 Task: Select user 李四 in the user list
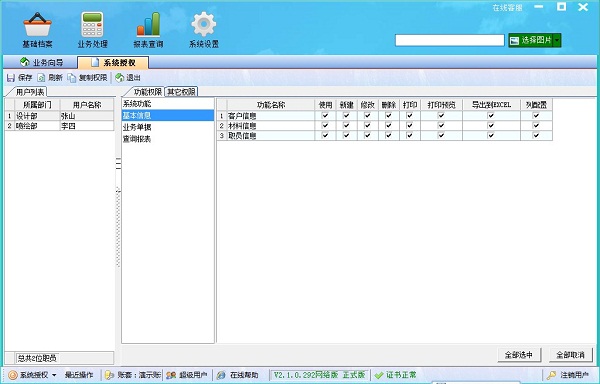pyautogui.click(x=86, y=125)
